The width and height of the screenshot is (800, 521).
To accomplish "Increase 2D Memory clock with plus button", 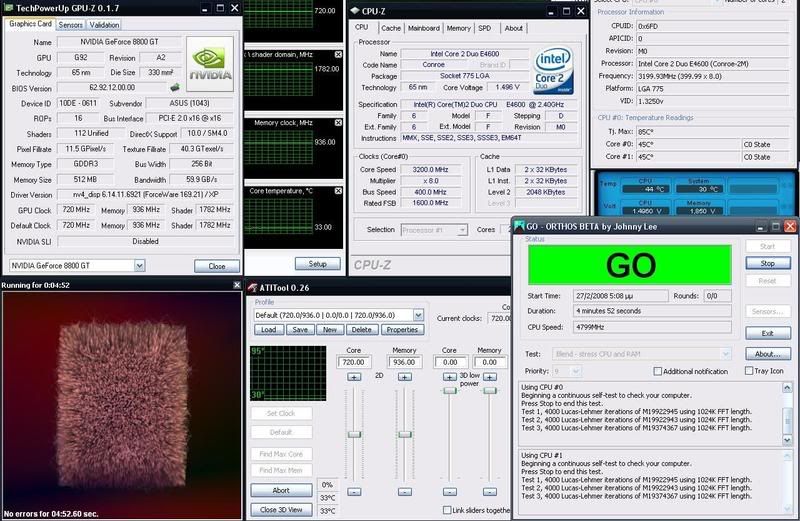I will click(405, 377).
